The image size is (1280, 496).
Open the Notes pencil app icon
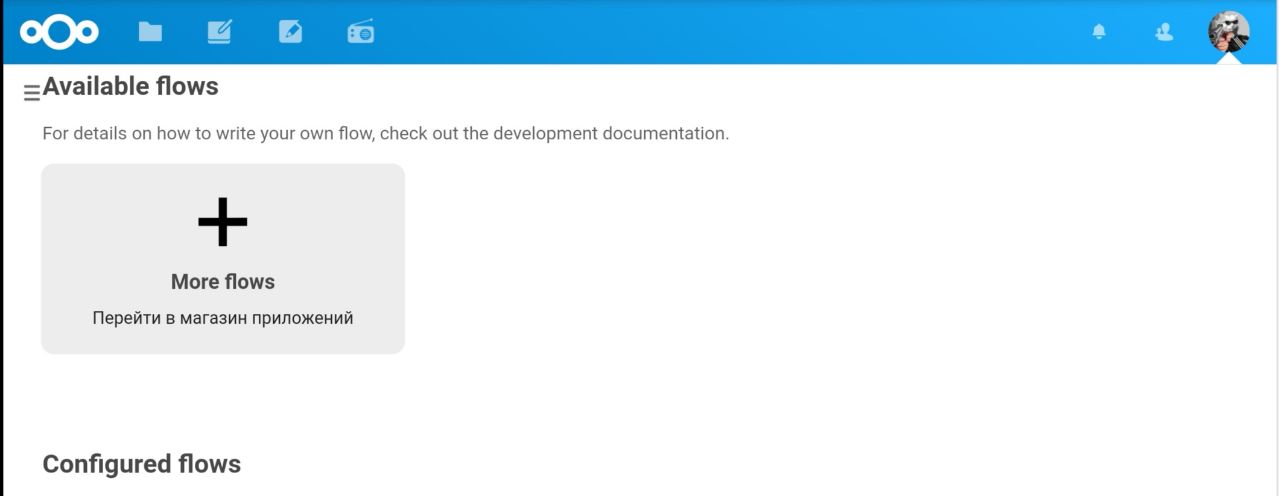pos(290,32)
